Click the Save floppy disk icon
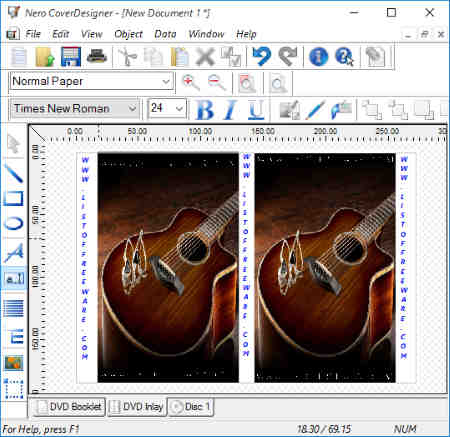Viewport: 450px width, 437px height. pos(71,57)
